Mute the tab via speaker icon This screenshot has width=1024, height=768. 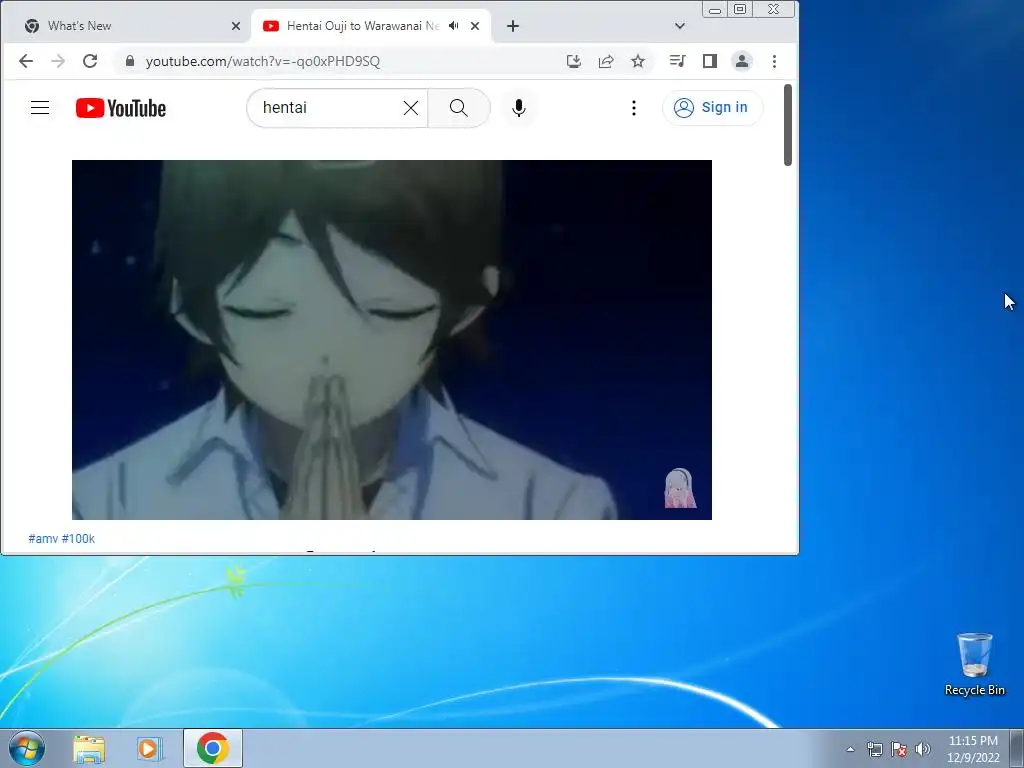coord(454,26)
